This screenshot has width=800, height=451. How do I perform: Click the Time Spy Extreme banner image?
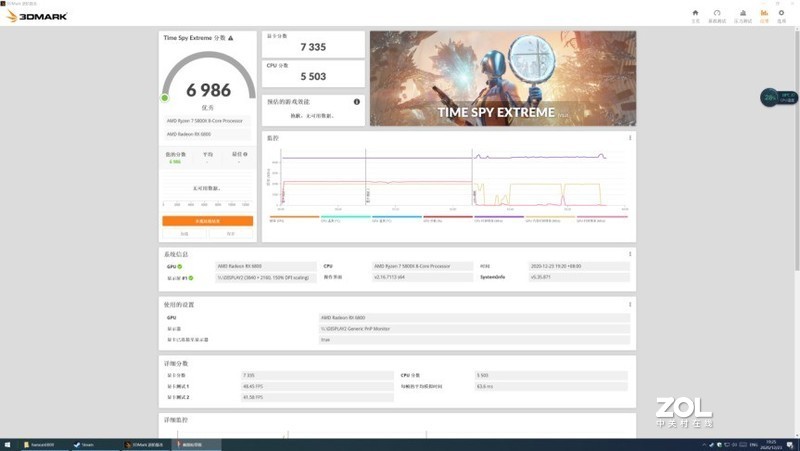[x=503, y=79]
